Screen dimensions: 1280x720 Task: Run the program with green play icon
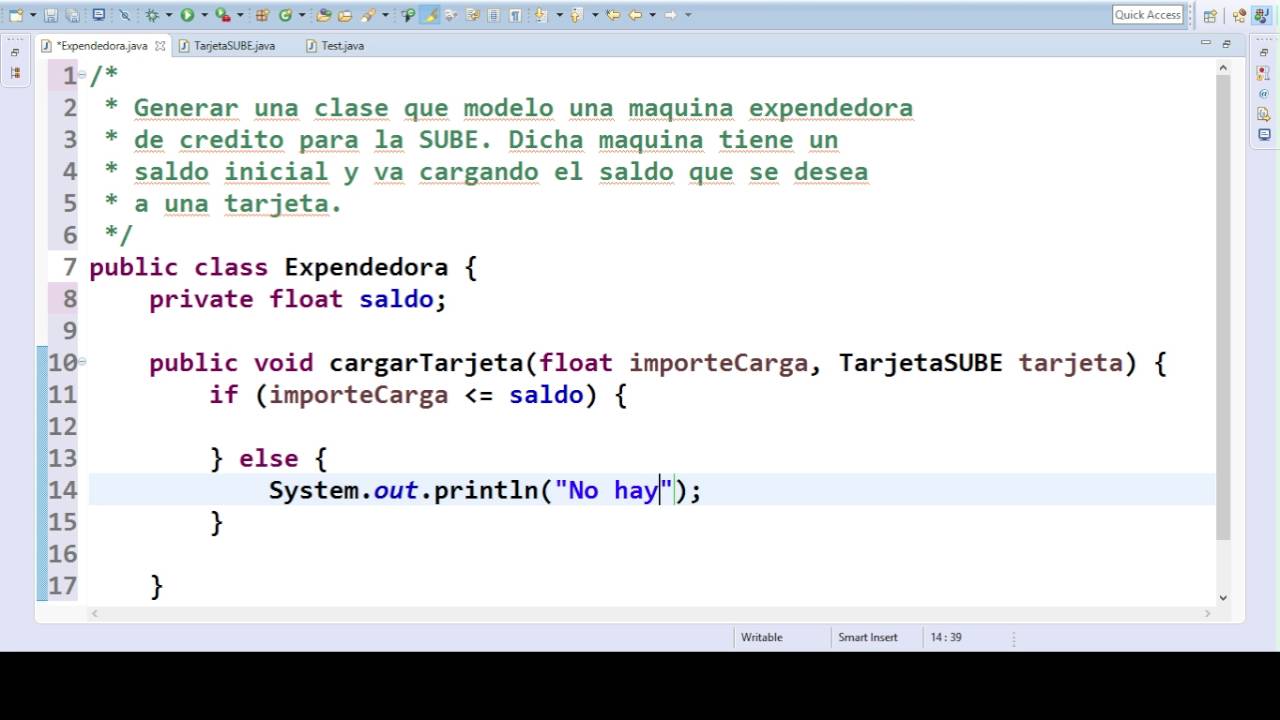[187, 15]
